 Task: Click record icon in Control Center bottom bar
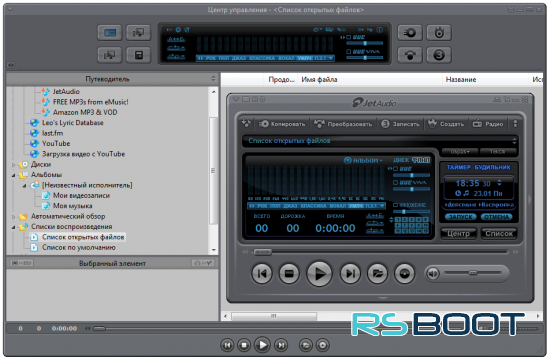[x=323, y=345]
